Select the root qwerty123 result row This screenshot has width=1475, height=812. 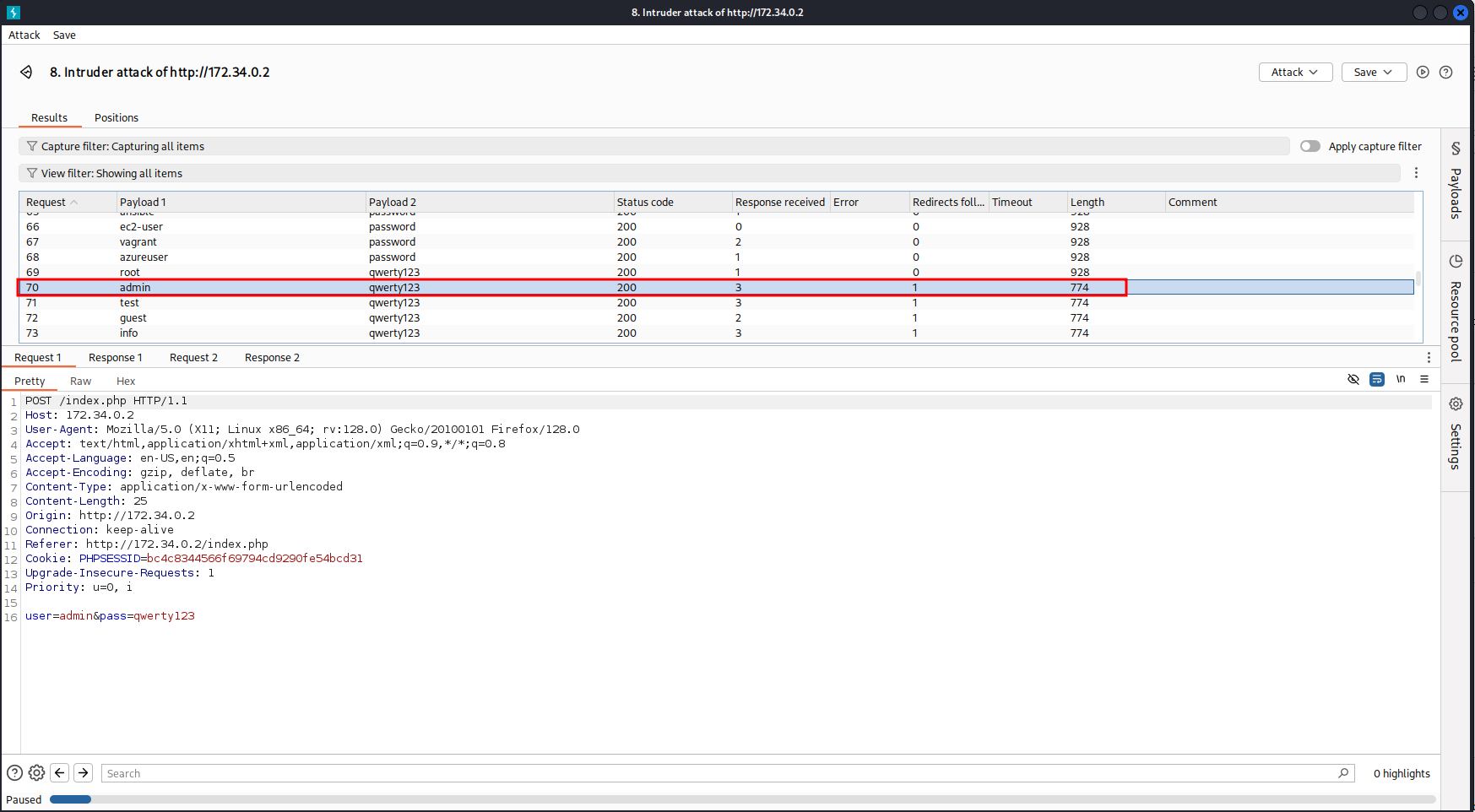717,272
